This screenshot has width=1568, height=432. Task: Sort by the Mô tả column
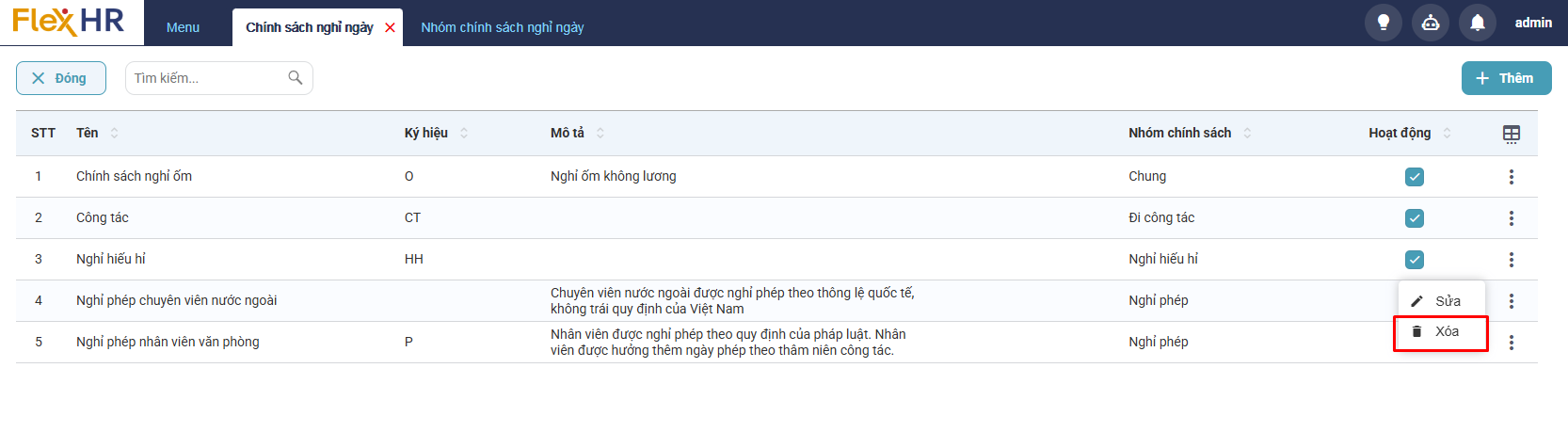tap(600, 133)
